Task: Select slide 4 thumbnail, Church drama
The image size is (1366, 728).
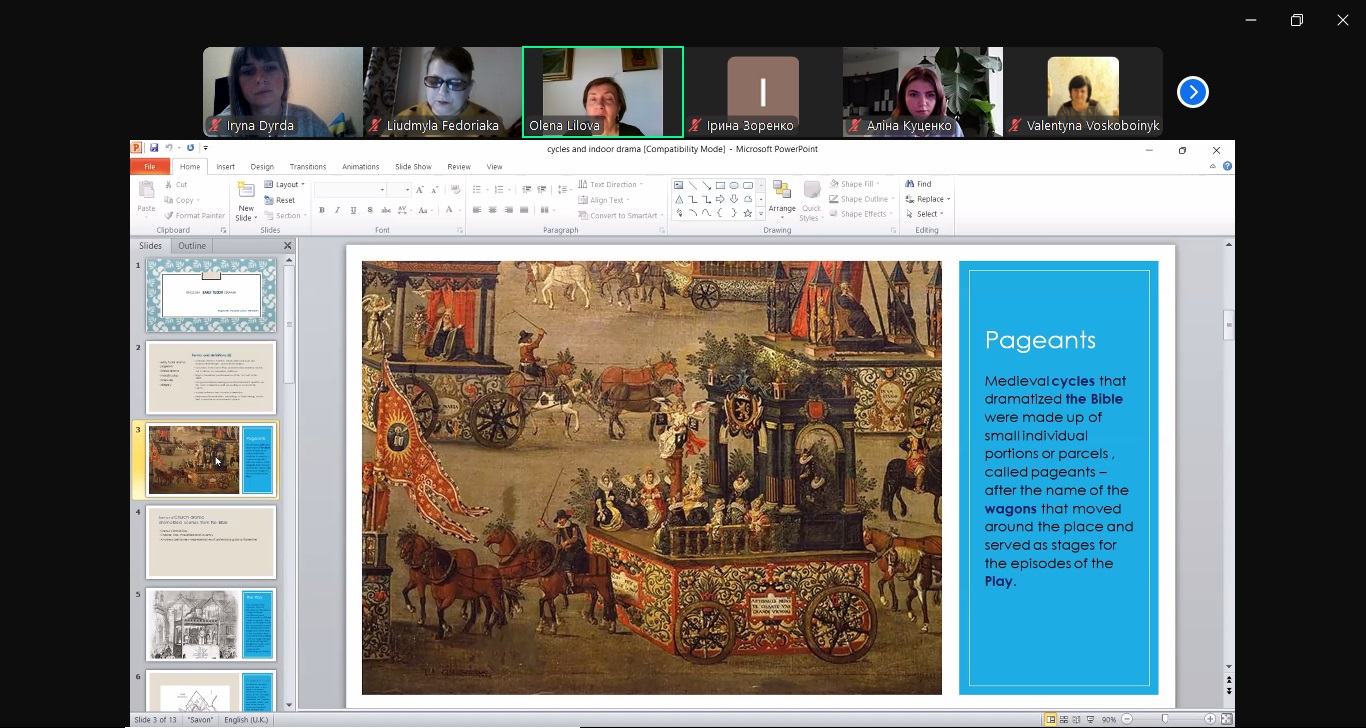Action: pyautogui.click(x=211, y=542)
